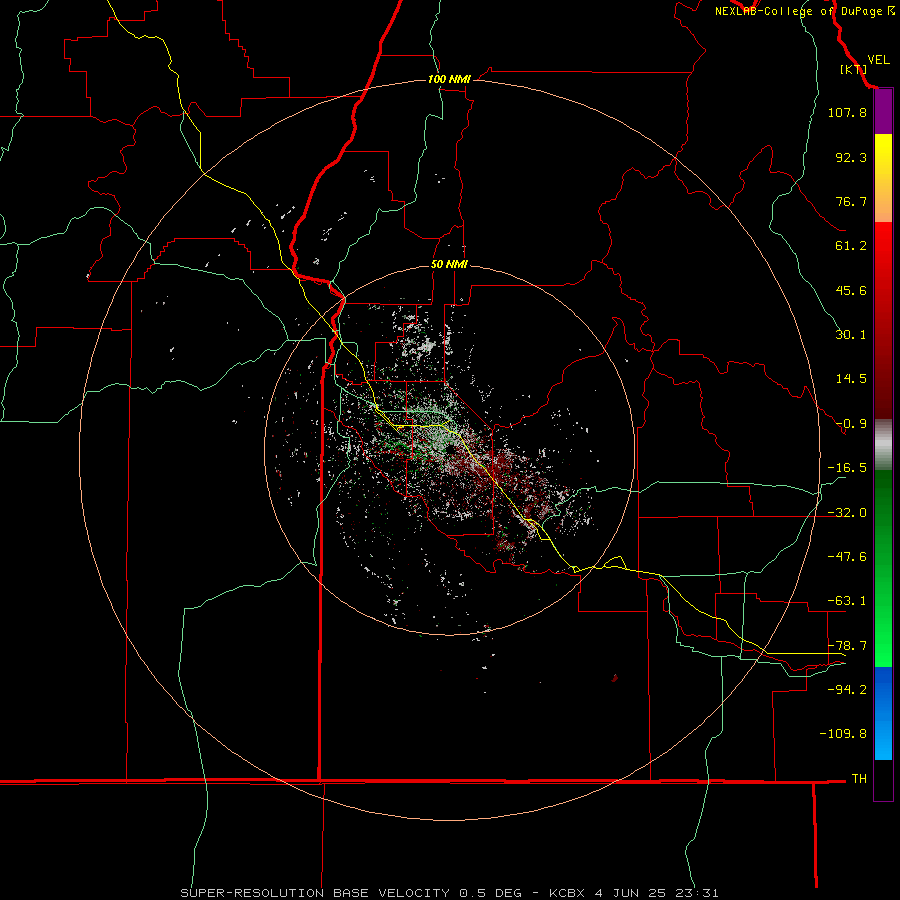Click the 76.7 velocity scale value
This screenshot has height=900, width=900.
pos(851,201)
